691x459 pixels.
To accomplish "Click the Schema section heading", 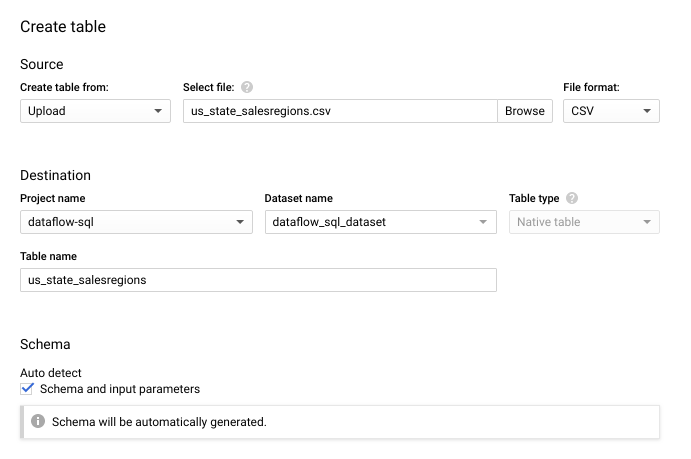I will click(x=45, y=345).
